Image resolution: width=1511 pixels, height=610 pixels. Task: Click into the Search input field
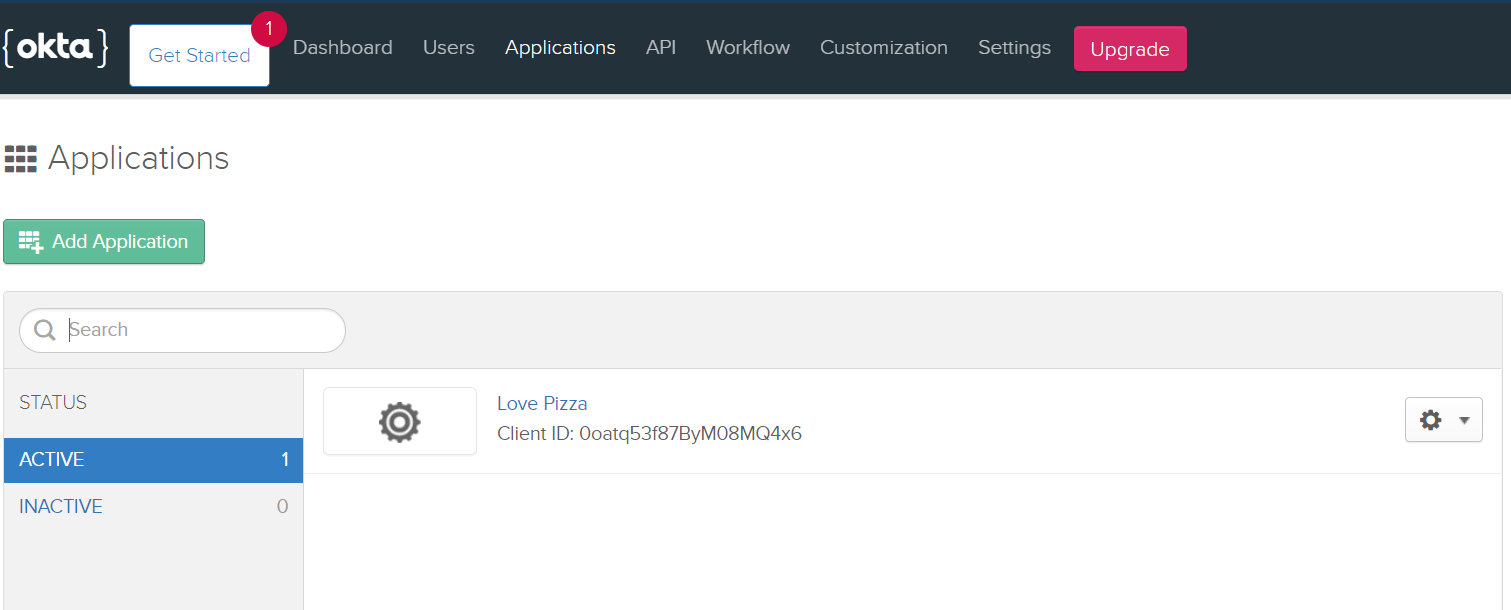tap(183, 330)
